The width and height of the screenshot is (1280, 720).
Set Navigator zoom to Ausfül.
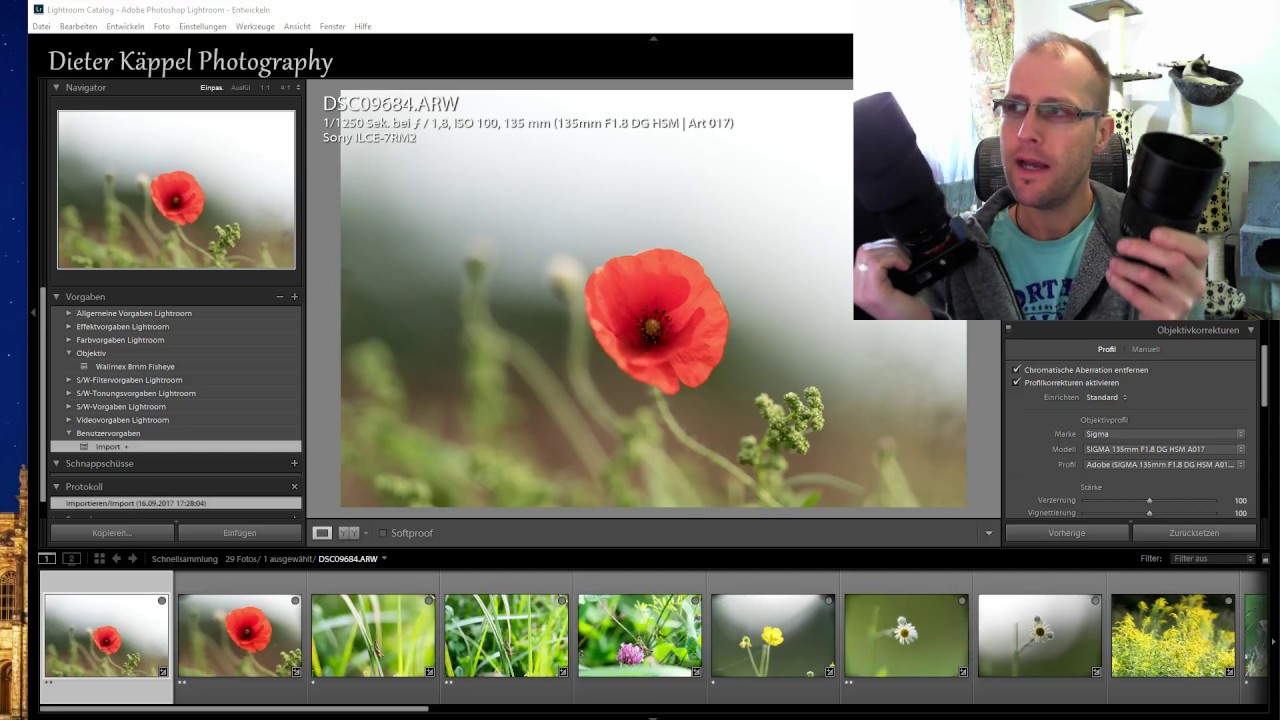[240, 88]
